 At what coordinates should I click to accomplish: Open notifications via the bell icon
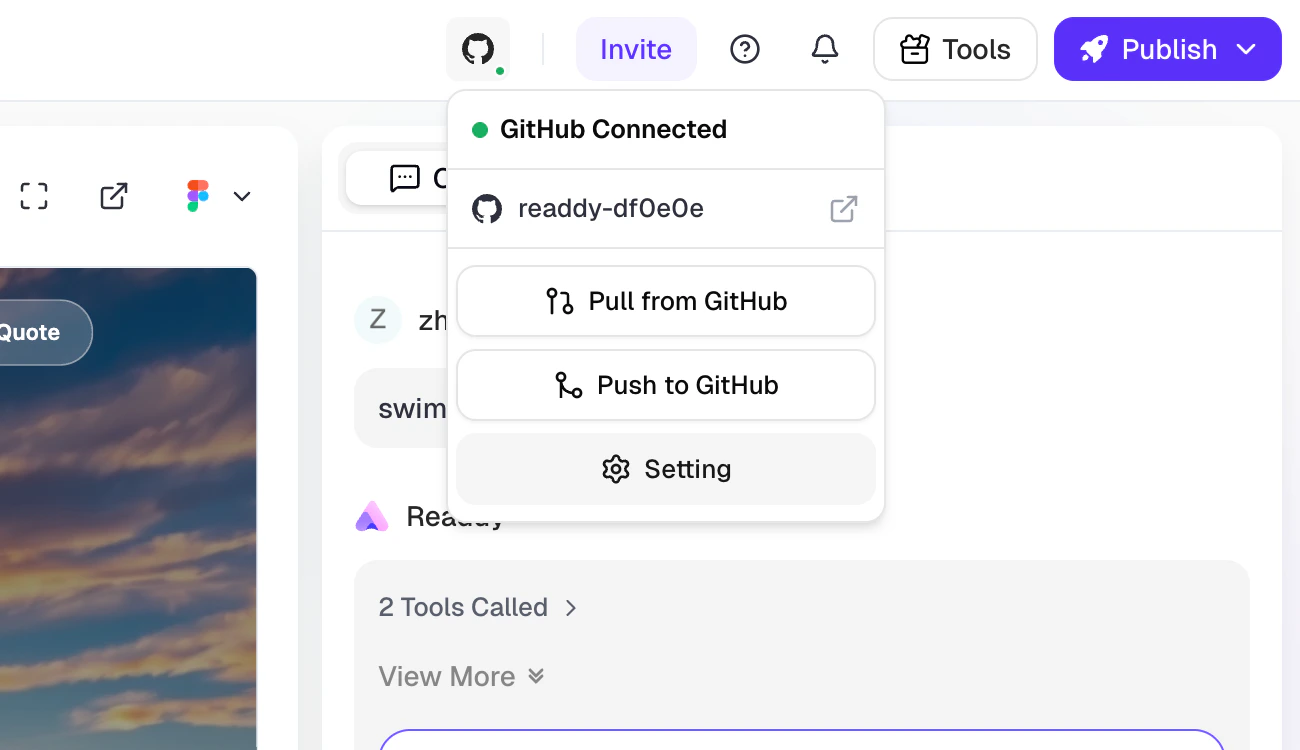click(x=824, y=48)
